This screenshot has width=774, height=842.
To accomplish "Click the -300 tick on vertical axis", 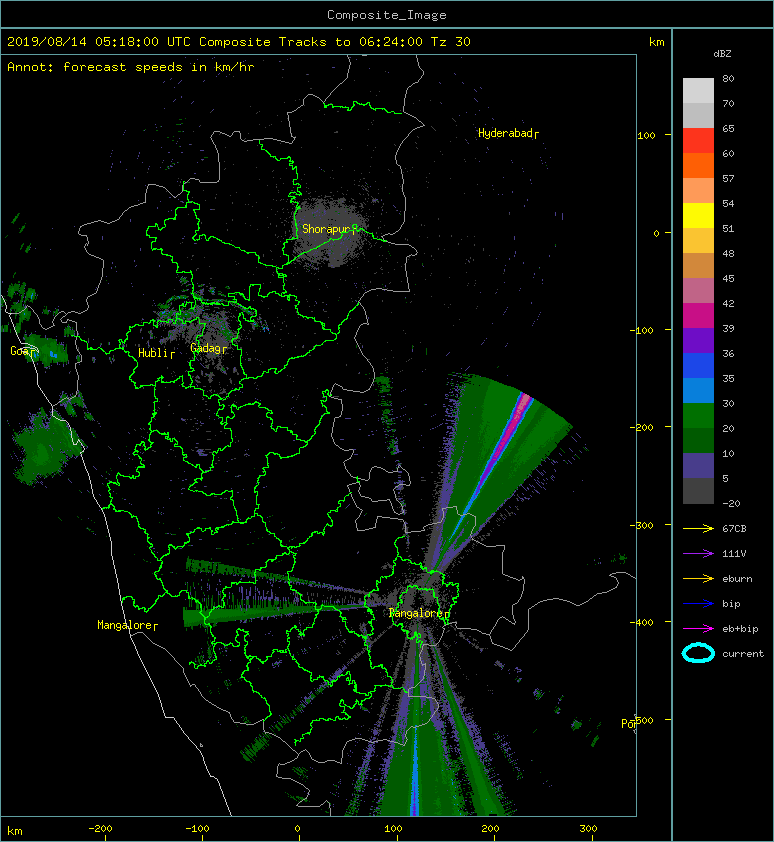I will [642, 526].
